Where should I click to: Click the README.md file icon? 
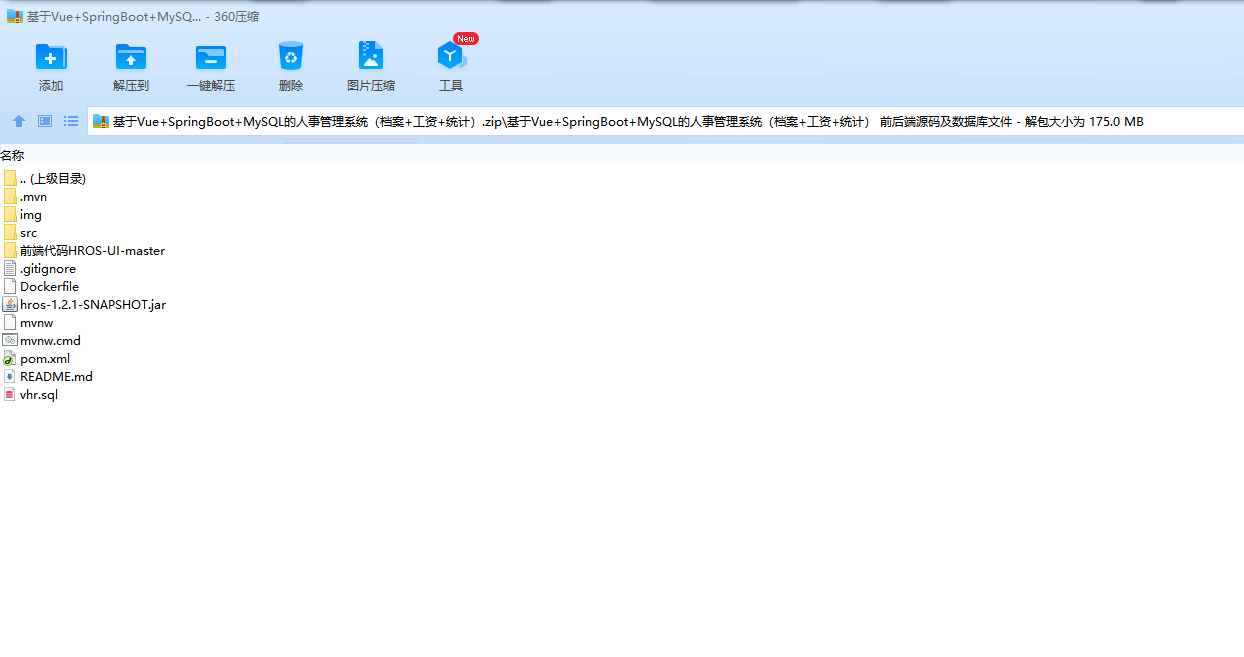click(x=10, y=376)
